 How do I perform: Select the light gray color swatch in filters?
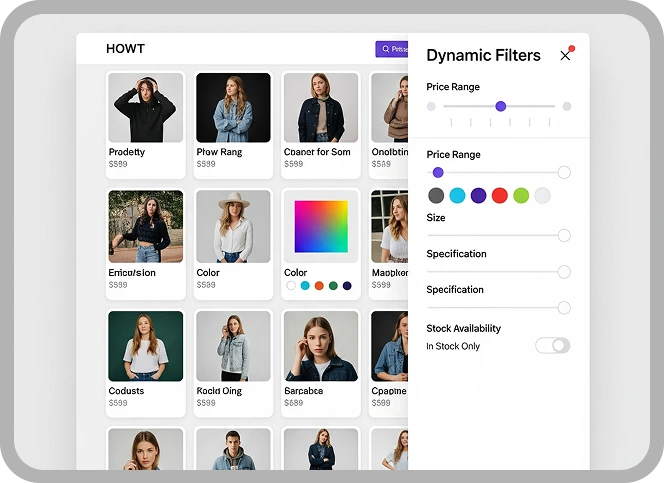click(542, 196)
